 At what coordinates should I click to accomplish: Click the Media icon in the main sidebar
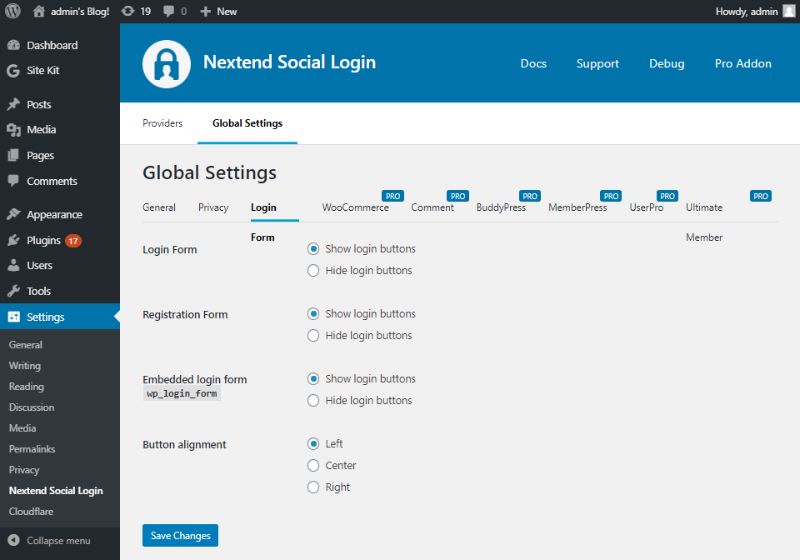(14, 130)
